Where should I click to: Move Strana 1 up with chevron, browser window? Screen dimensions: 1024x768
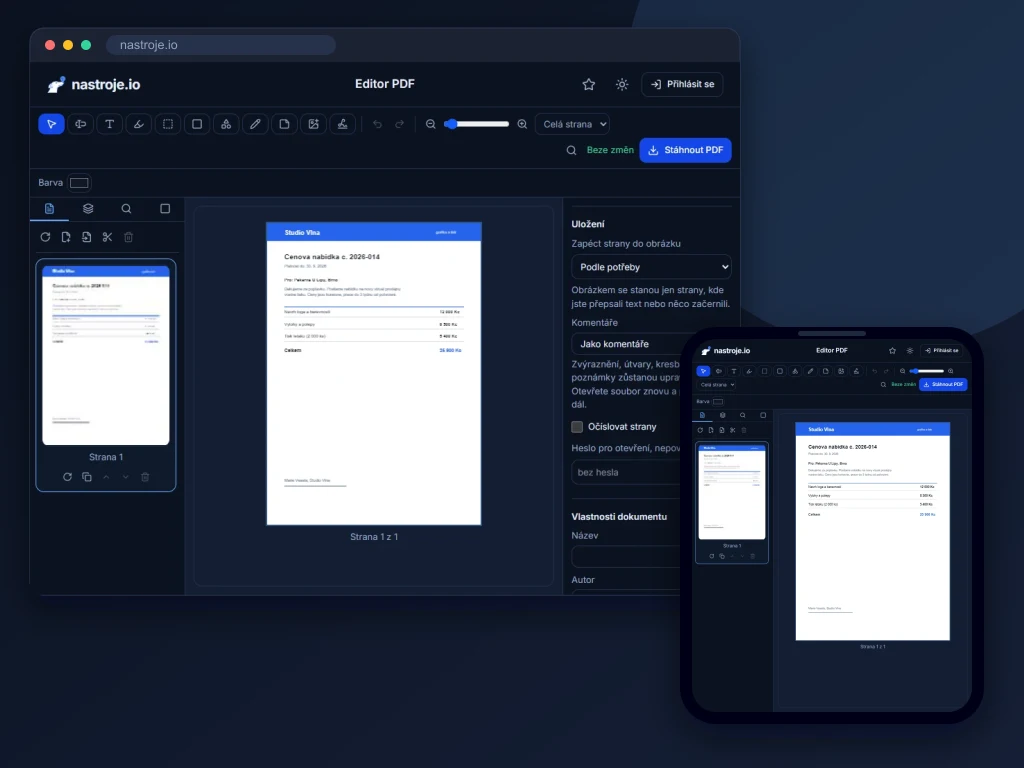pos(106,477)
